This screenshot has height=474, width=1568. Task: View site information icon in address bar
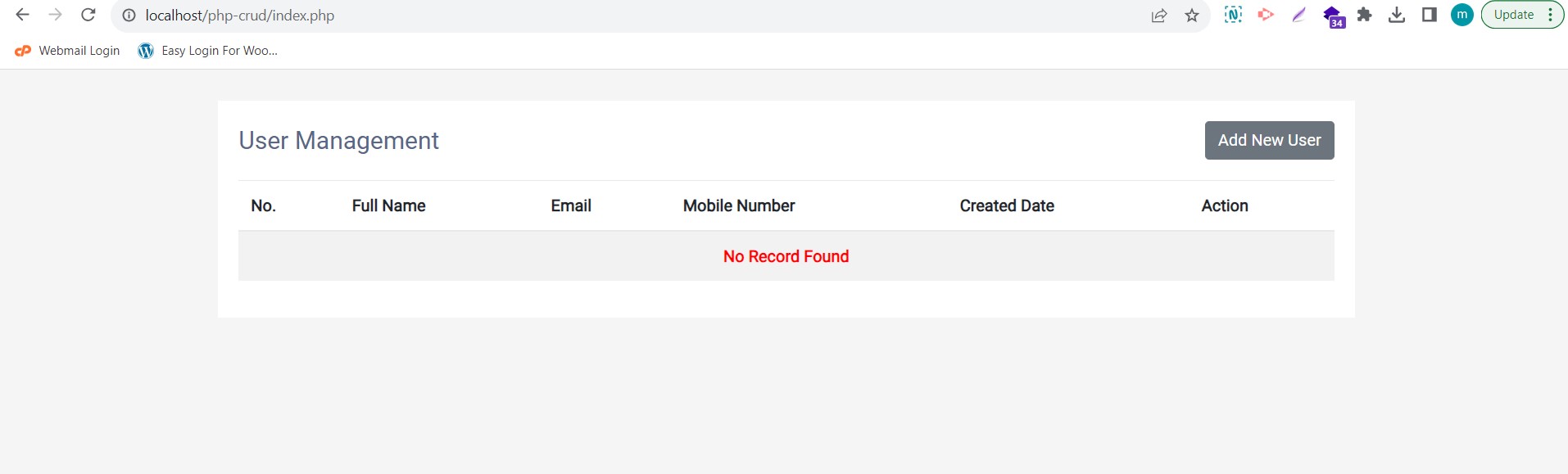[x=129, y=16]
